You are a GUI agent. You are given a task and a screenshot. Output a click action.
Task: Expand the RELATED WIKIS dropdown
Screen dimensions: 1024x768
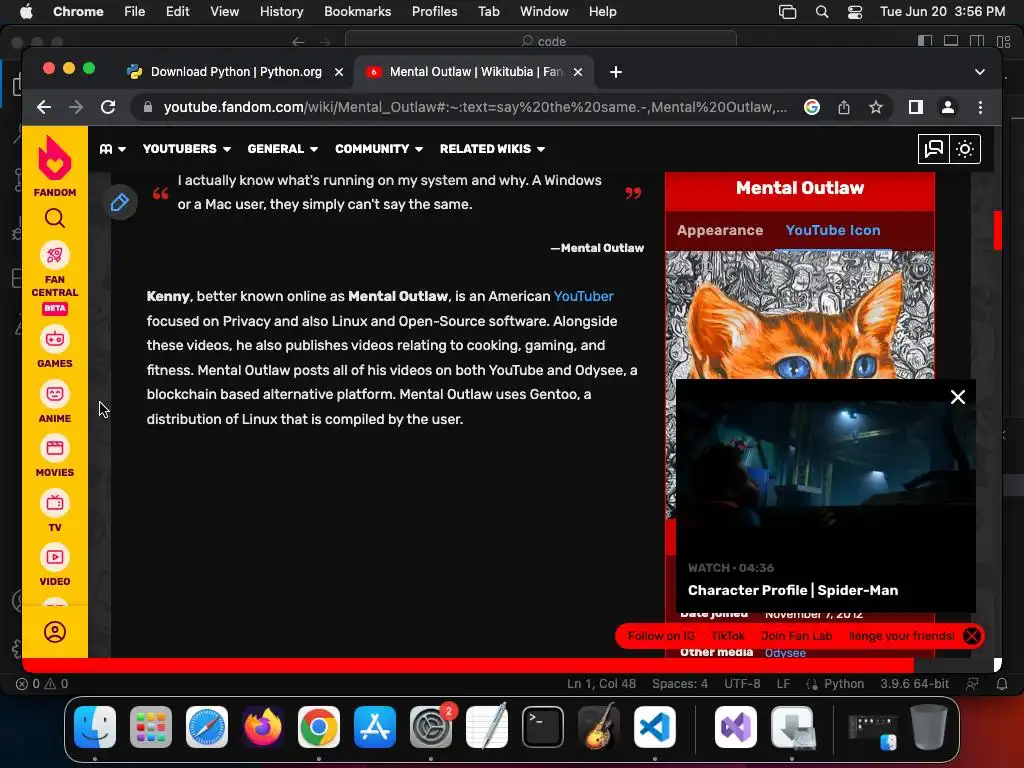tap(492, 149)
